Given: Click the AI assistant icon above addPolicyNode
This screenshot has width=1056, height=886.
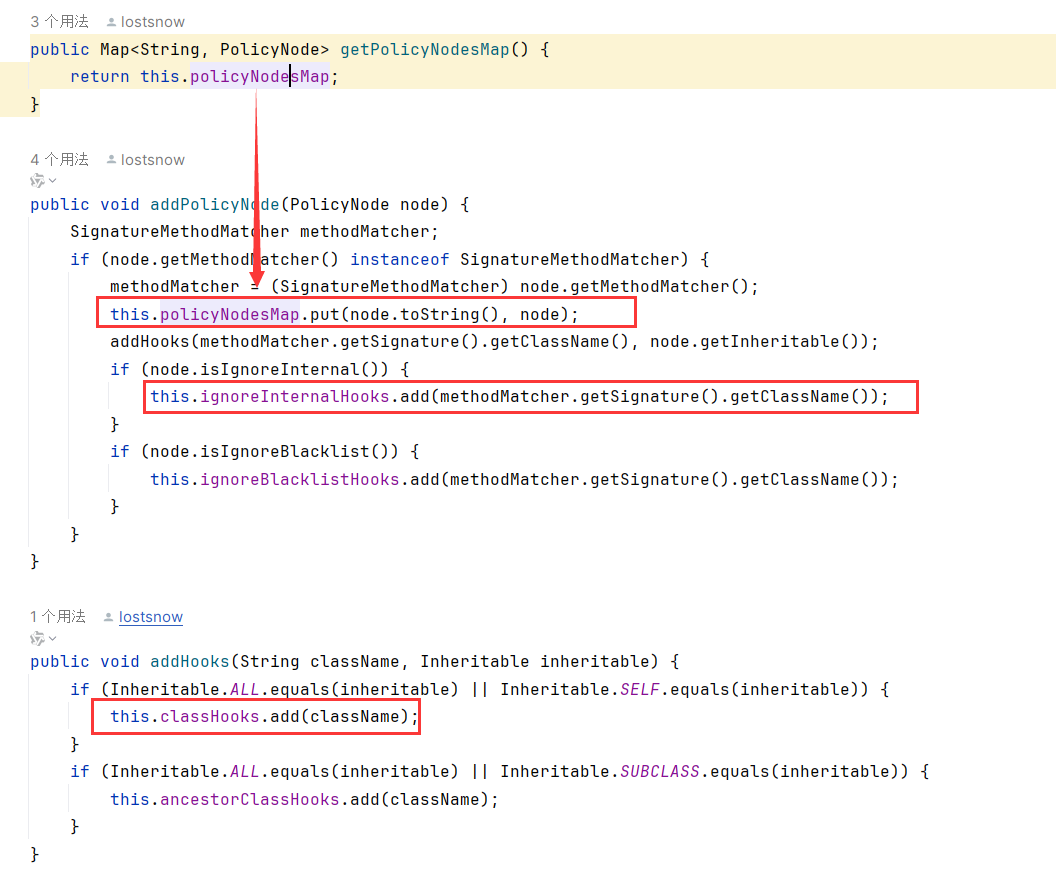Looking at the screenshot, I should tap(37, 181).
